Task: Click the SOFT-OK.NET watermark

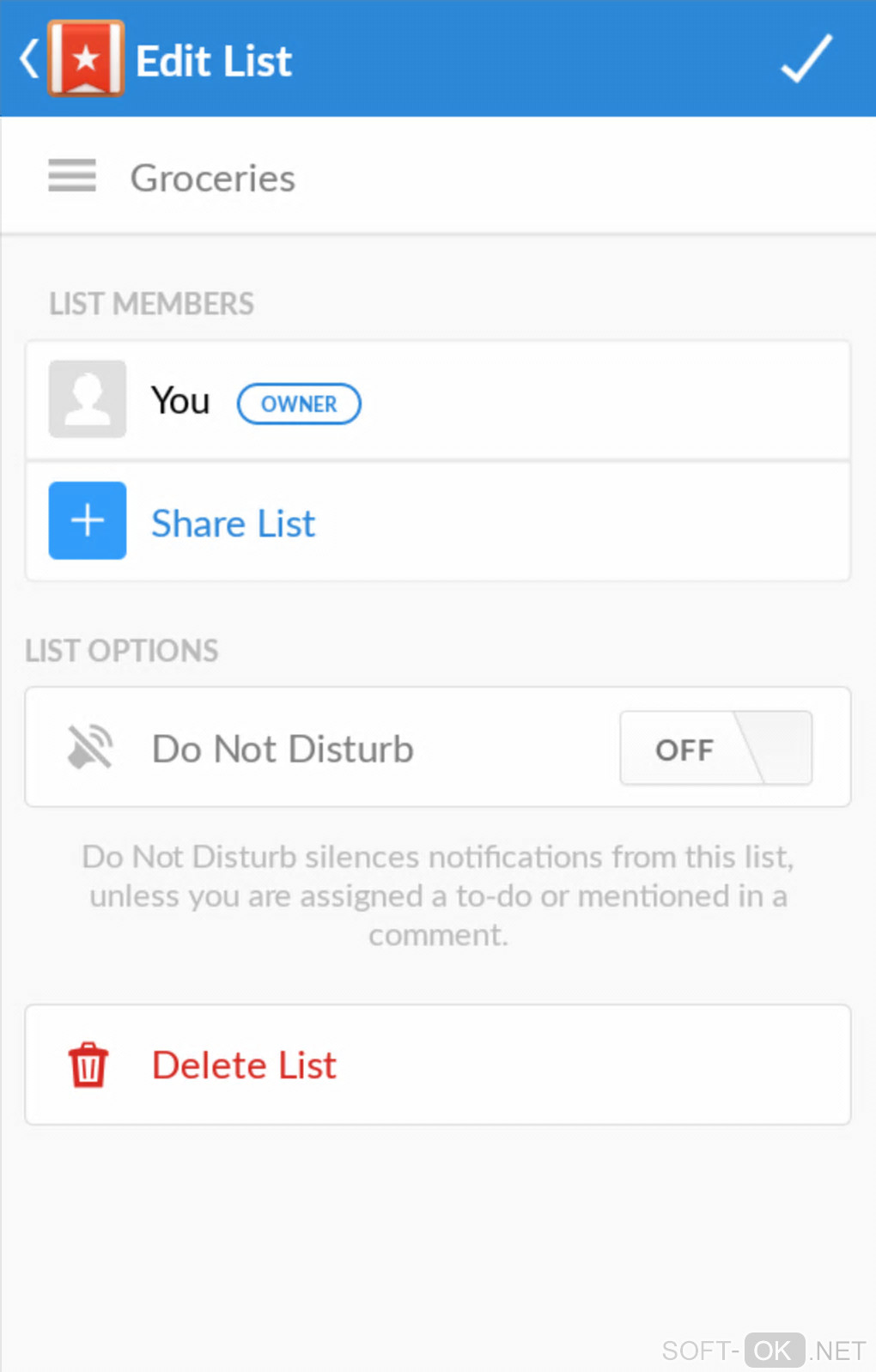Action: coord(763,1351)
